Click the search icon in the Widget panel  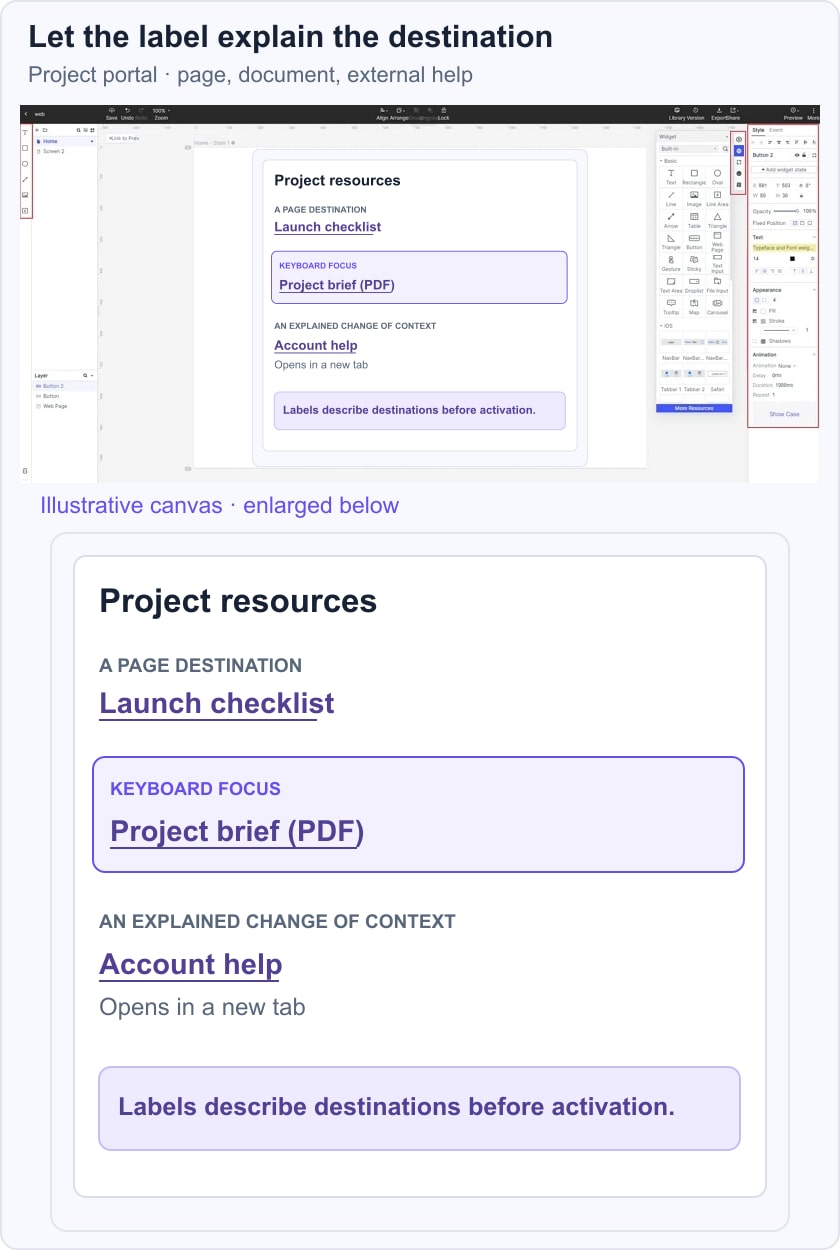[725, 149]
